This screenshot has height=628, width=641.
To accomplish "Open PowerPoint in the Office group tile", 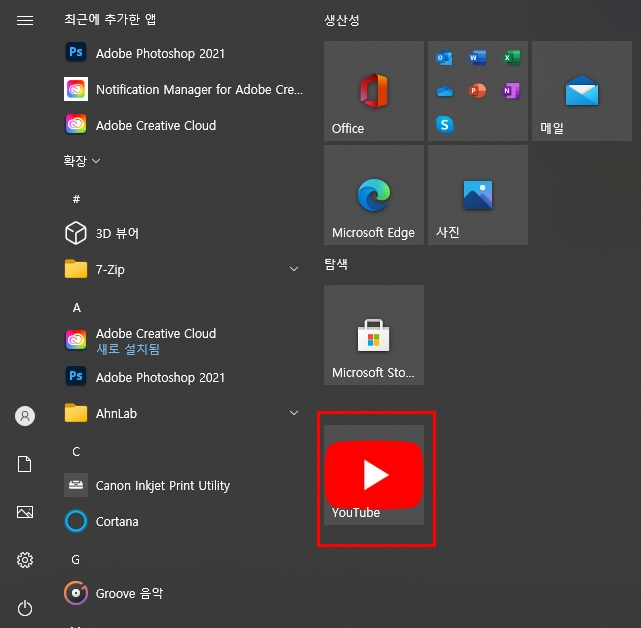I will (x=477, y=91).
